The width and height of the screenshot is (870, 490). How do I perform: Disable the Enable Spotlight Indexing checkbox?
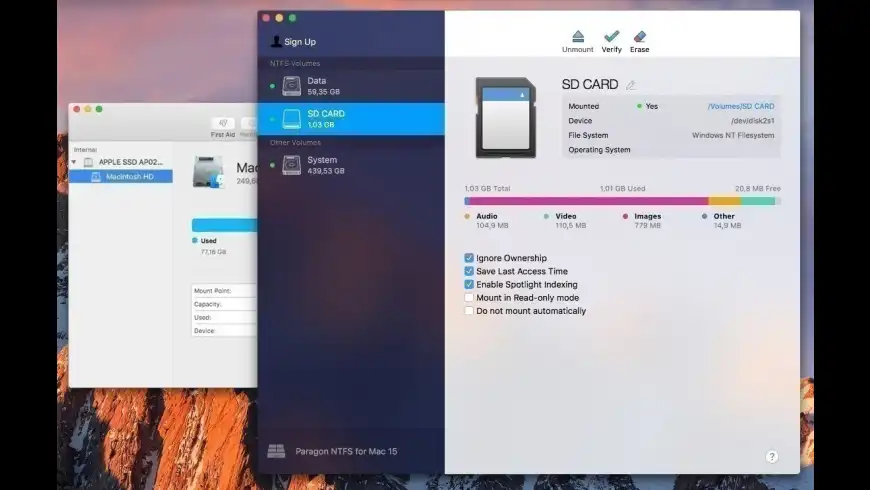click(469, 284)
